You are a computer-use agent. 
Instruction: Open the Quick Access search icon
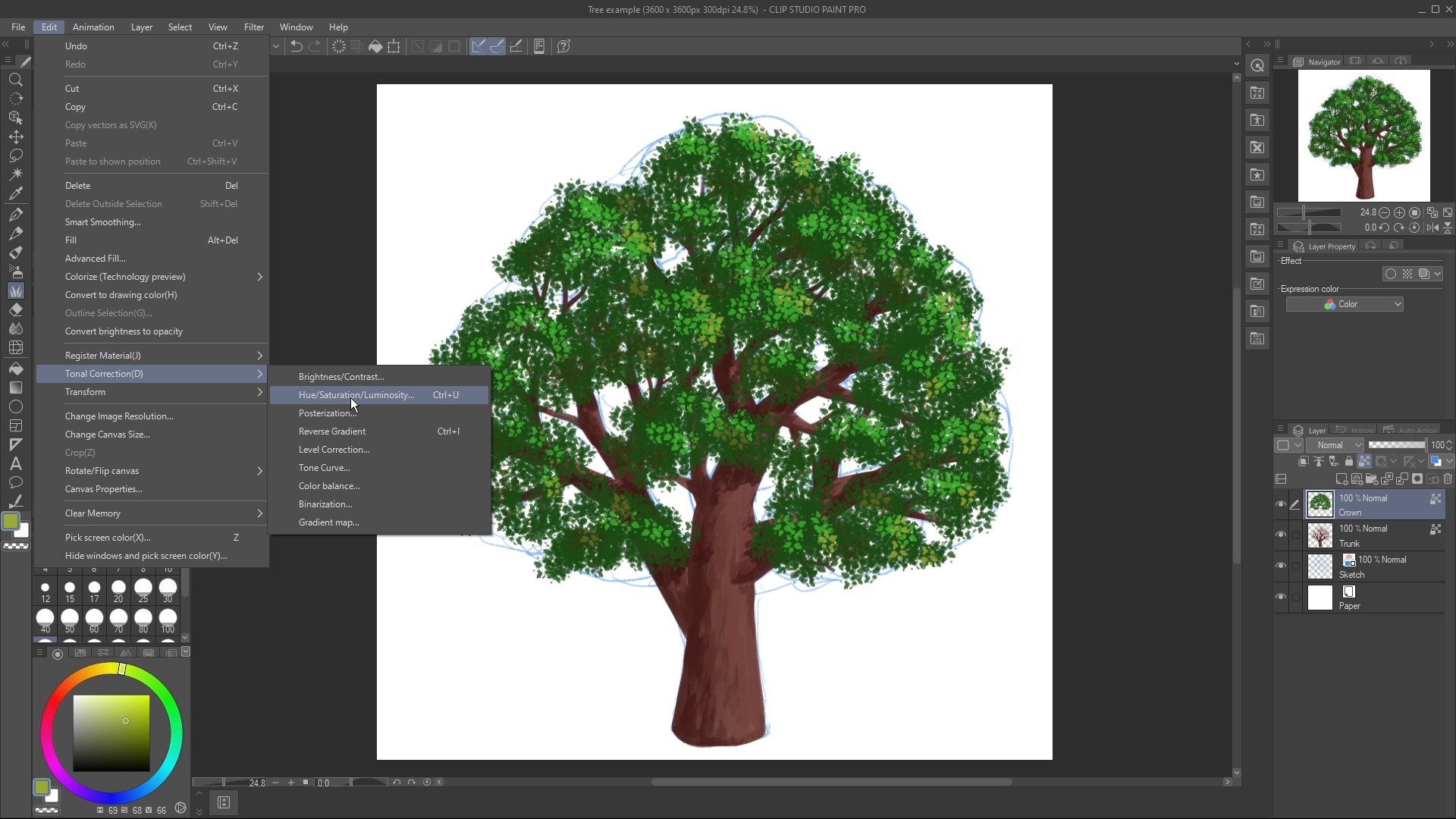(1257, 66)
